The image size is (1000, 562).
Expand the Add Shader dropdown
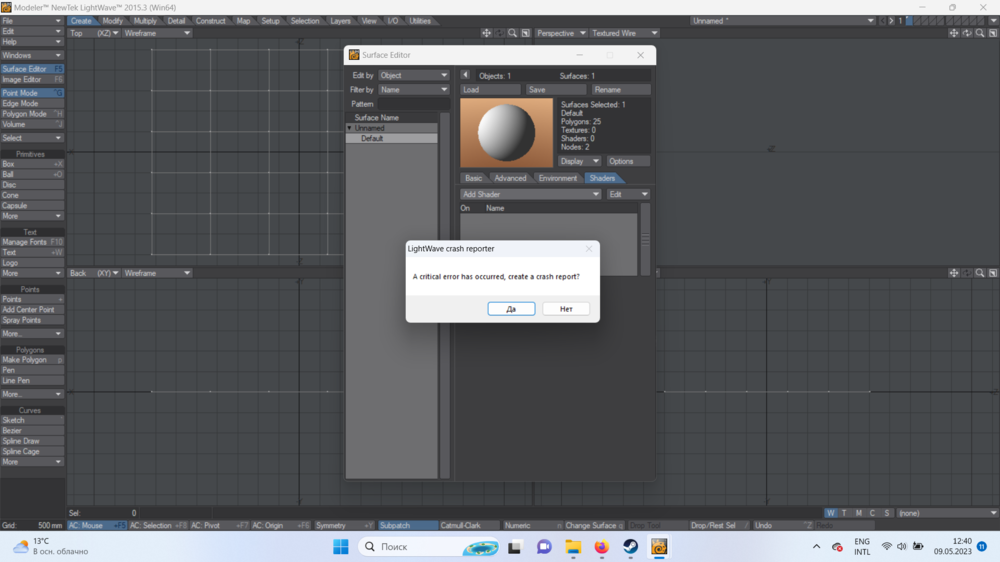[x=530, y=194]
